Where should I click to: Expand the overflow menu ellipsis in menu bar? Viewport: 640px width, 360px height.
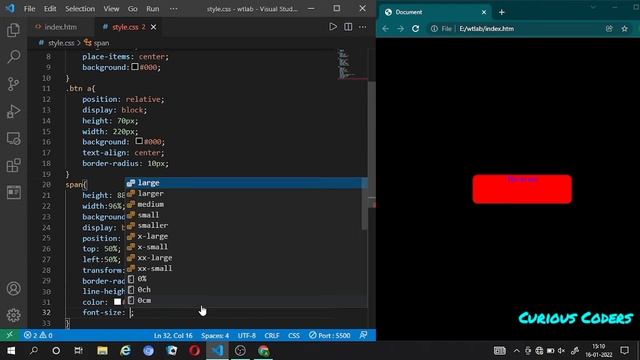[x=173, y=9]
